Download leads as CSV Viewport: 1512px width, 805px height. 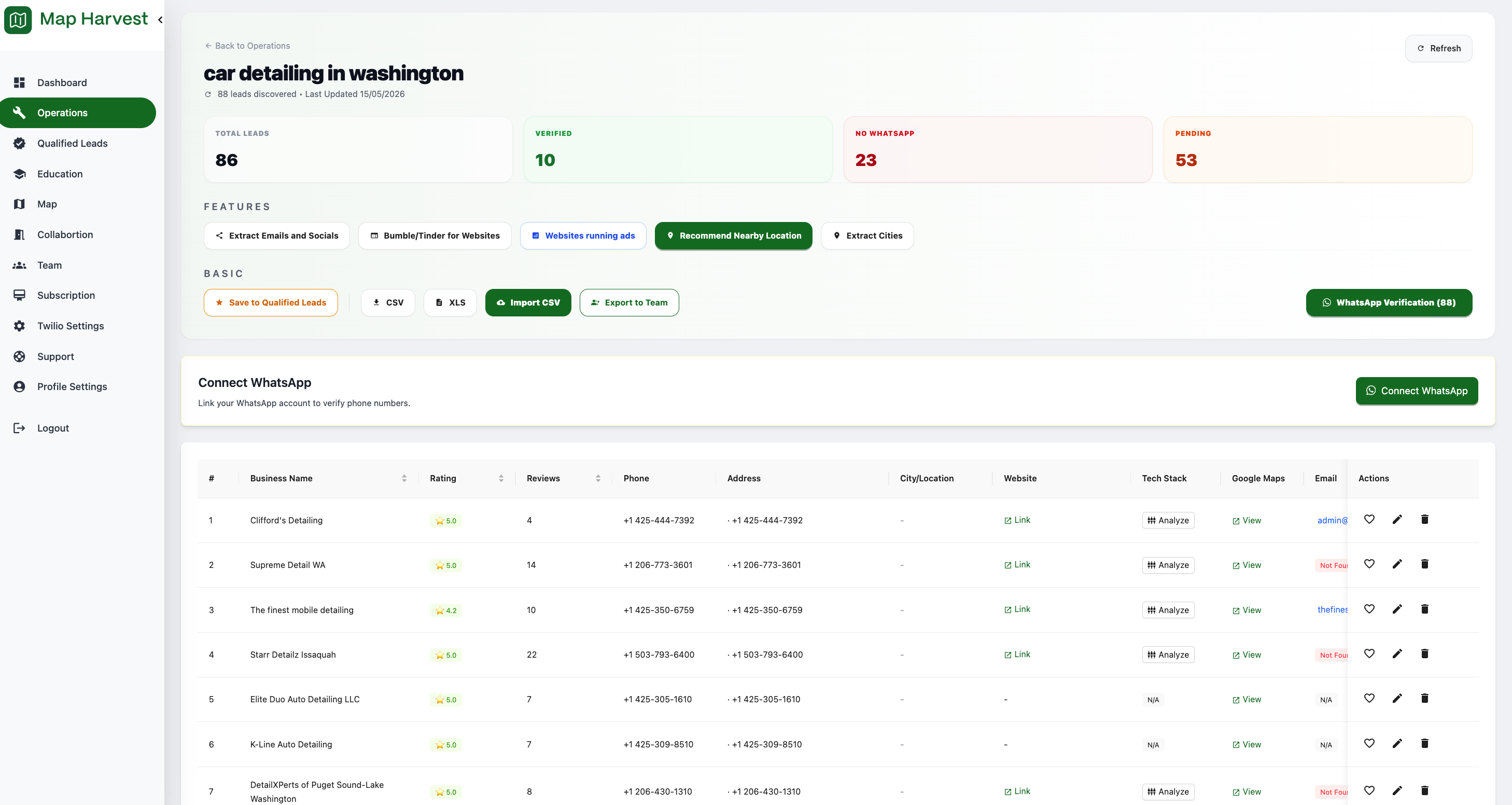click(387, 302)
